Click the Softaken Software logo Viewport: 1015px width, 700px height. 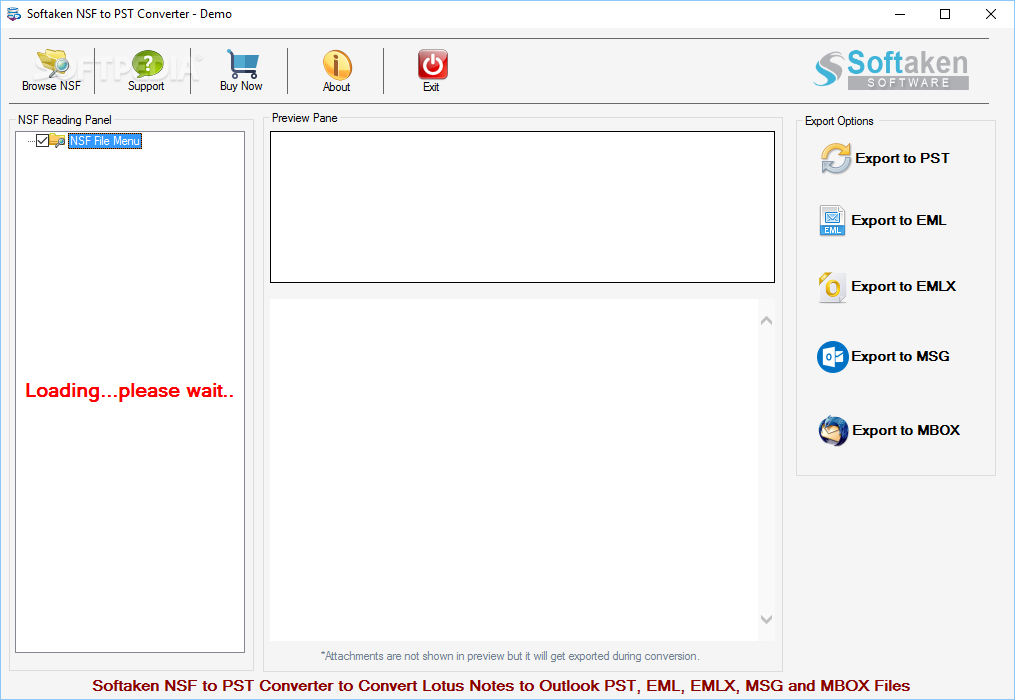pyautogui.click(x=891, y=69)
